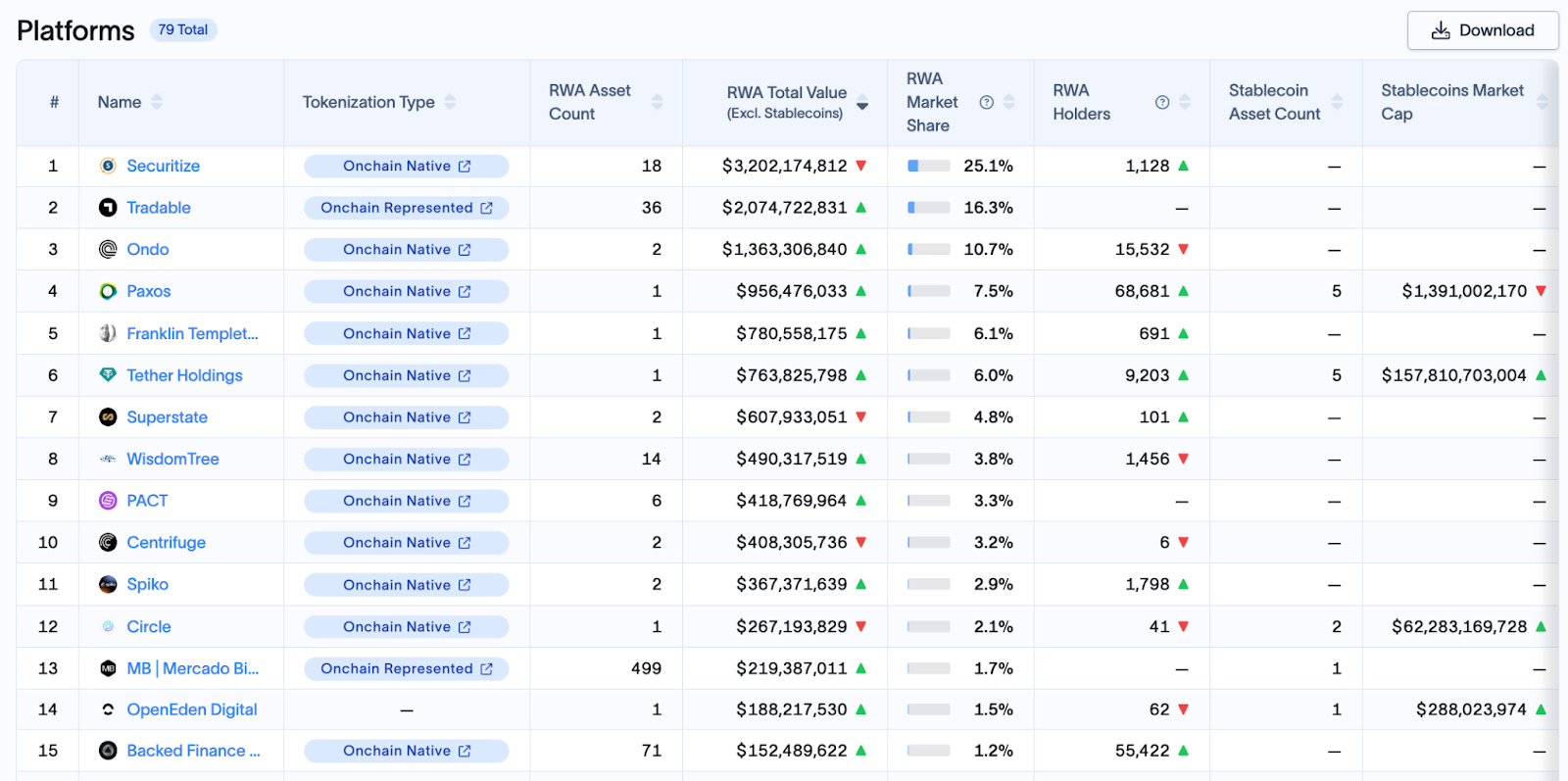
Task: Click the Tether Holdings diamond logo
Action: click(x=108, y=375)
